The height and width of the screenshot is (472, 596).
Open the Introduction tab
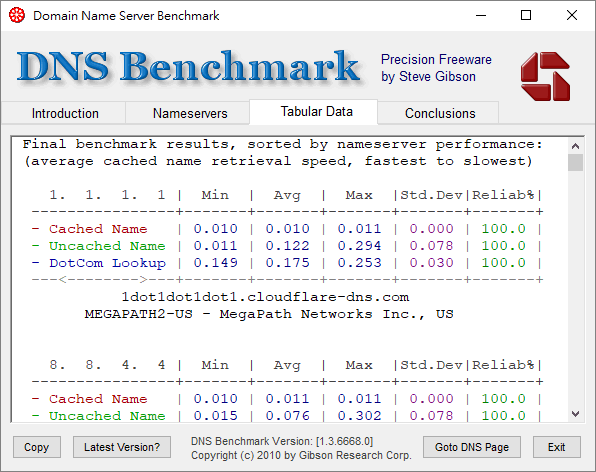tap(65, 113)
